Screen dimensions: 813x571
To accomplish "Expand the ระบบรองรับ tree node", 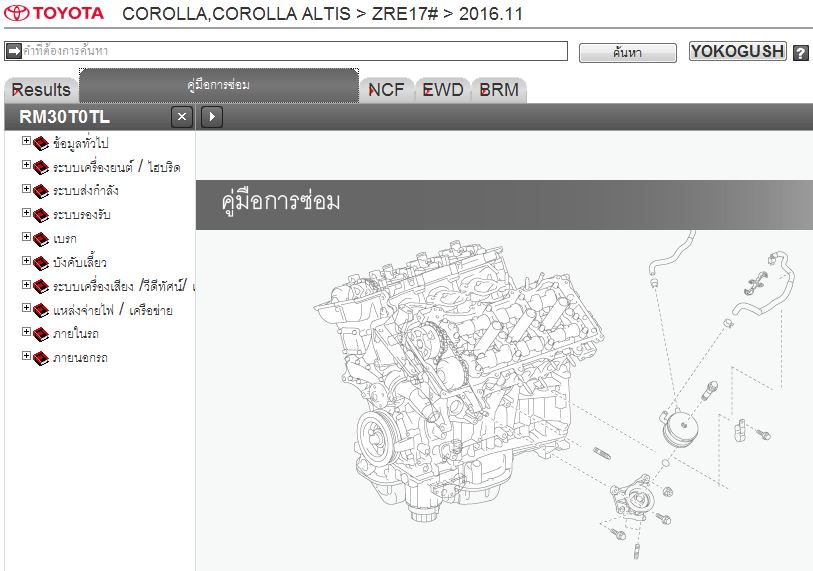I will click(x=26, y=212).
